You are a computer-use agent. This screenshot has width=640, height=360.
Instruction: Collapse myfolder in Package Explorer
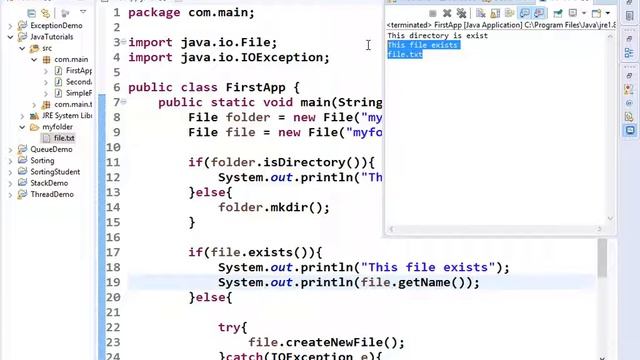[22, 127]
